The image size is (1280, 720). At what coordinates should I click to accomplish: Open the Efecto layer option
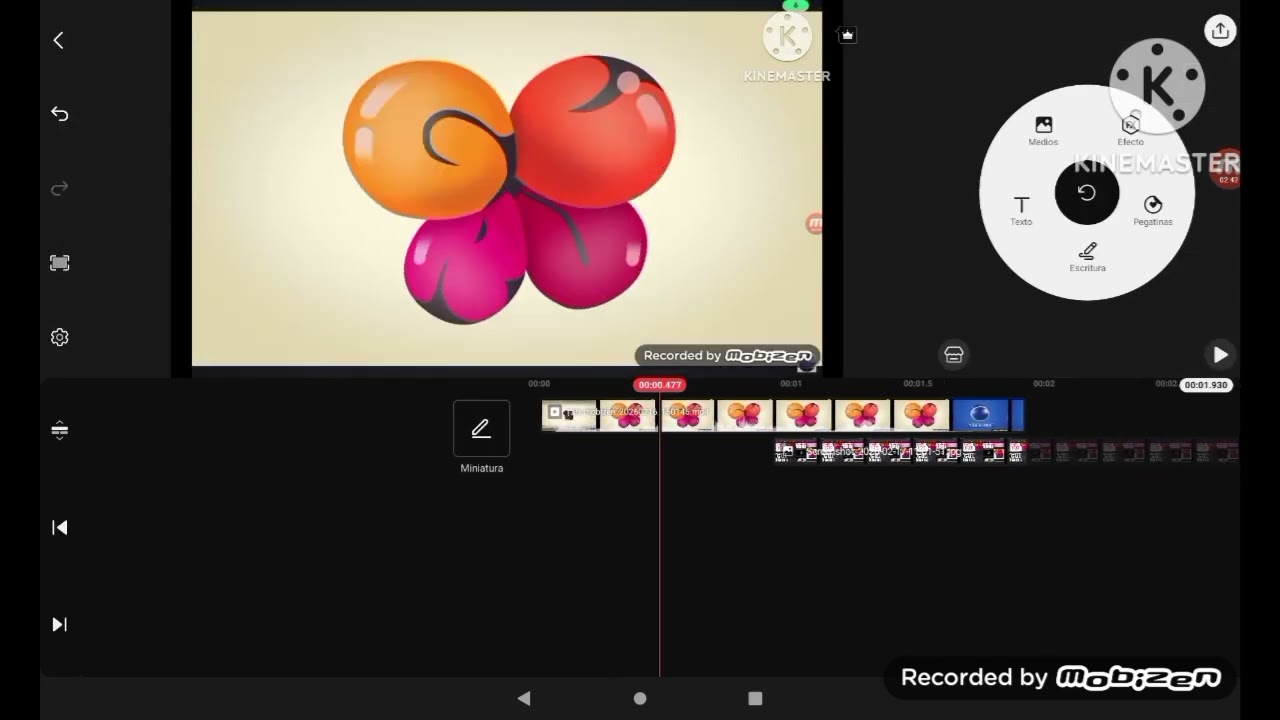tap(1131, 130)
